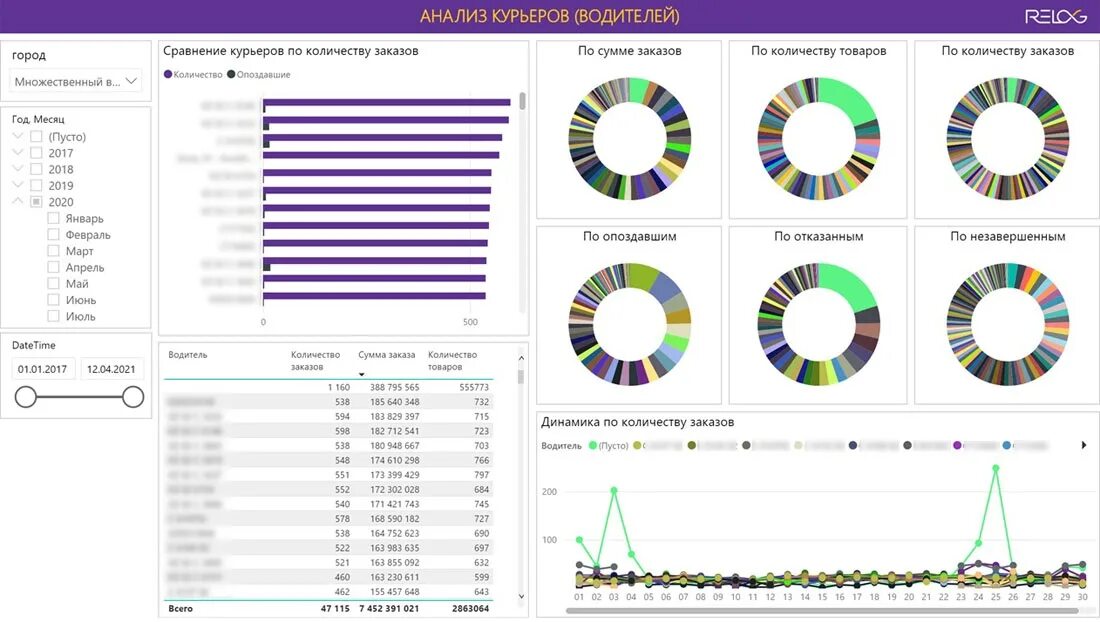Expand the 2019 year chevron
Viewport: 1100px width, 622px height.
[18, 185]
